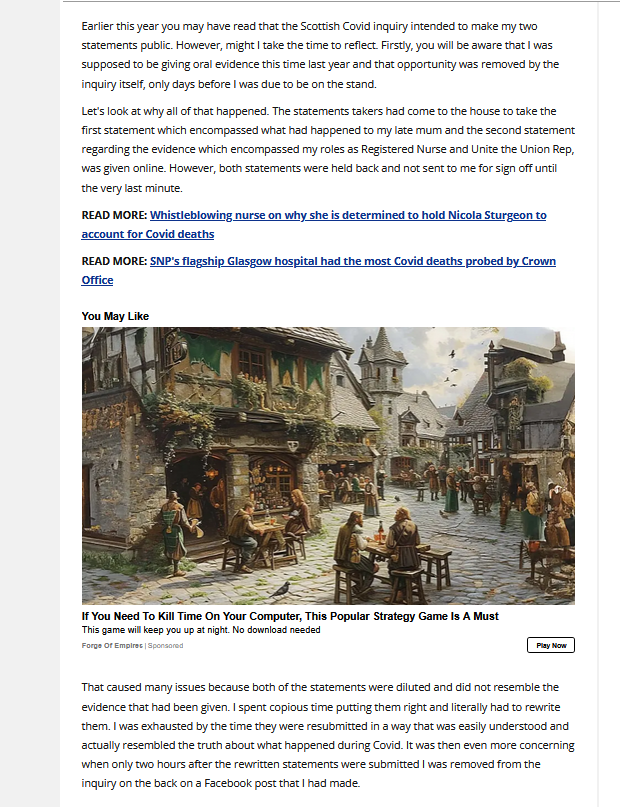This screenshot has width=620, height=807.
Task: Click the Play Now button
Action: [551, 645]
